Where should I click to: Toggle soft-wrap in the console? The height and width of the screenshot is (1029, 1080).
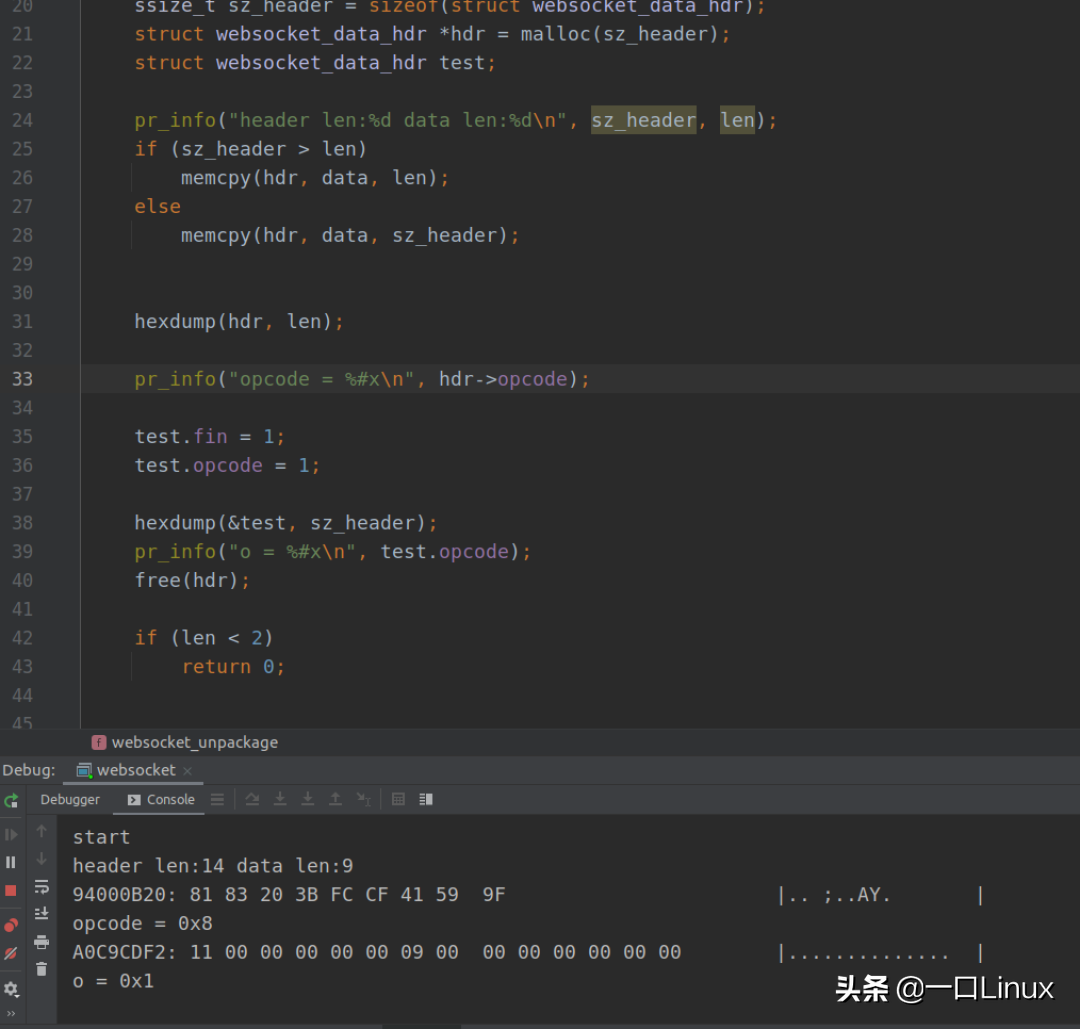click(41, 886)
